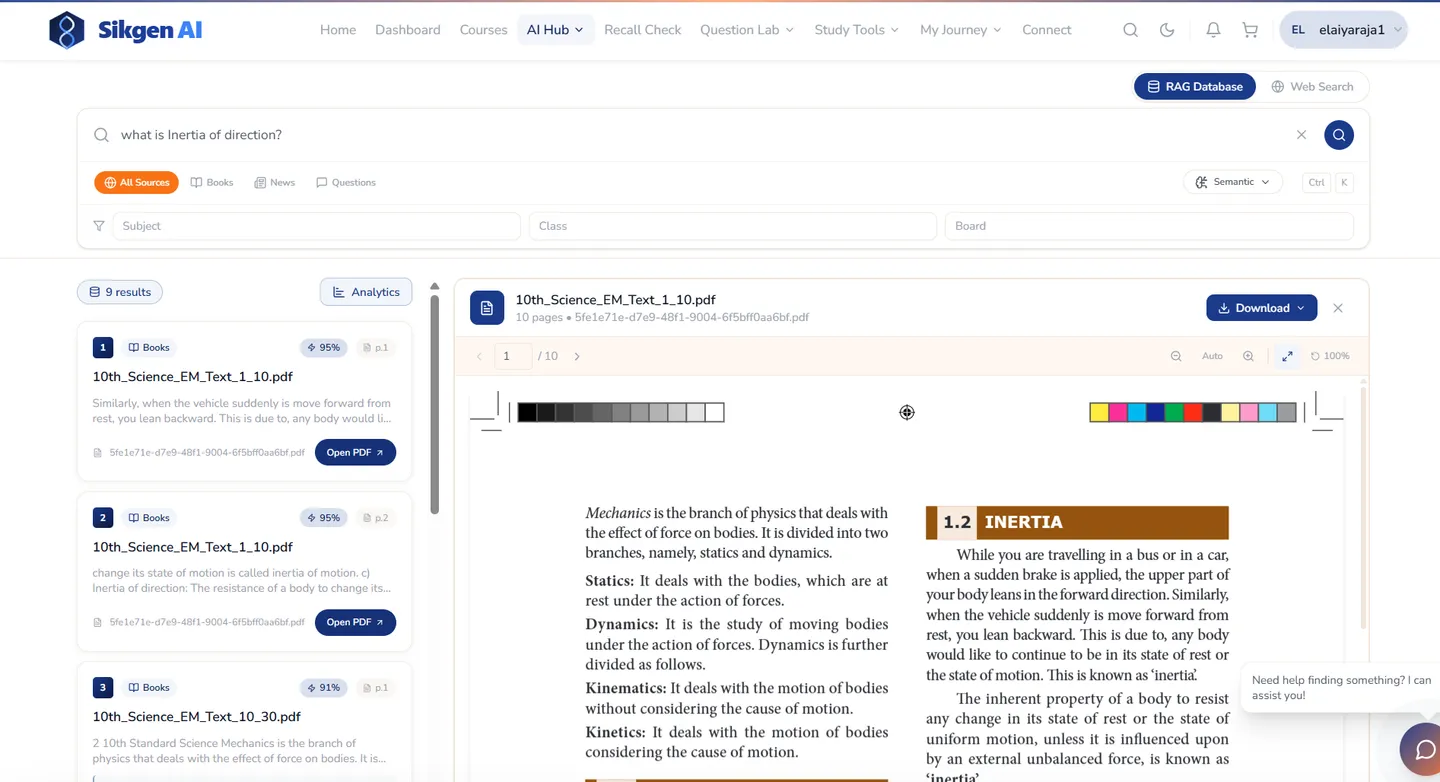Click the PDF document icon in viewer header
1440x782 pixels.
tap(487, 308)
